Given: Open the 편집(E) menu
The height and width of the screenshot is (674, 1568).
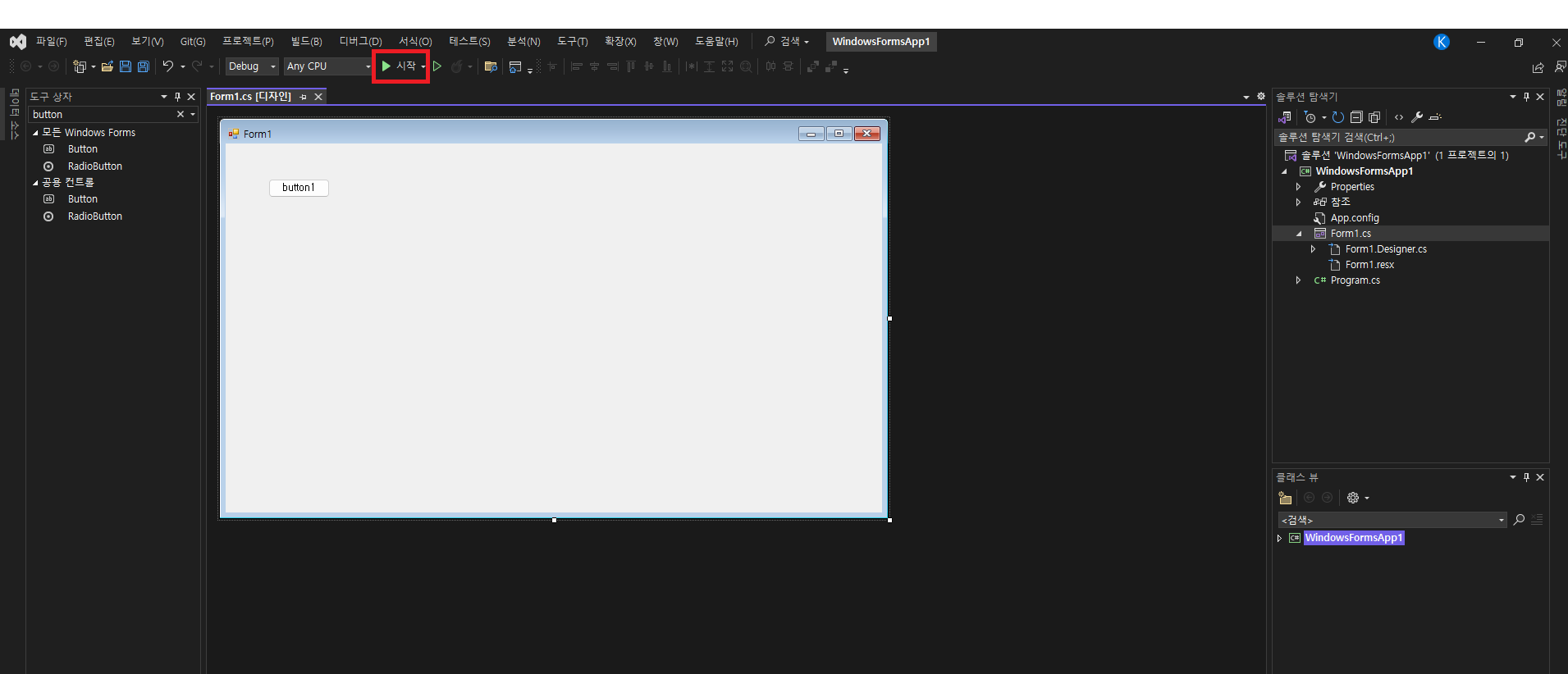Looking at the screenshot, I should pos(99,42).
